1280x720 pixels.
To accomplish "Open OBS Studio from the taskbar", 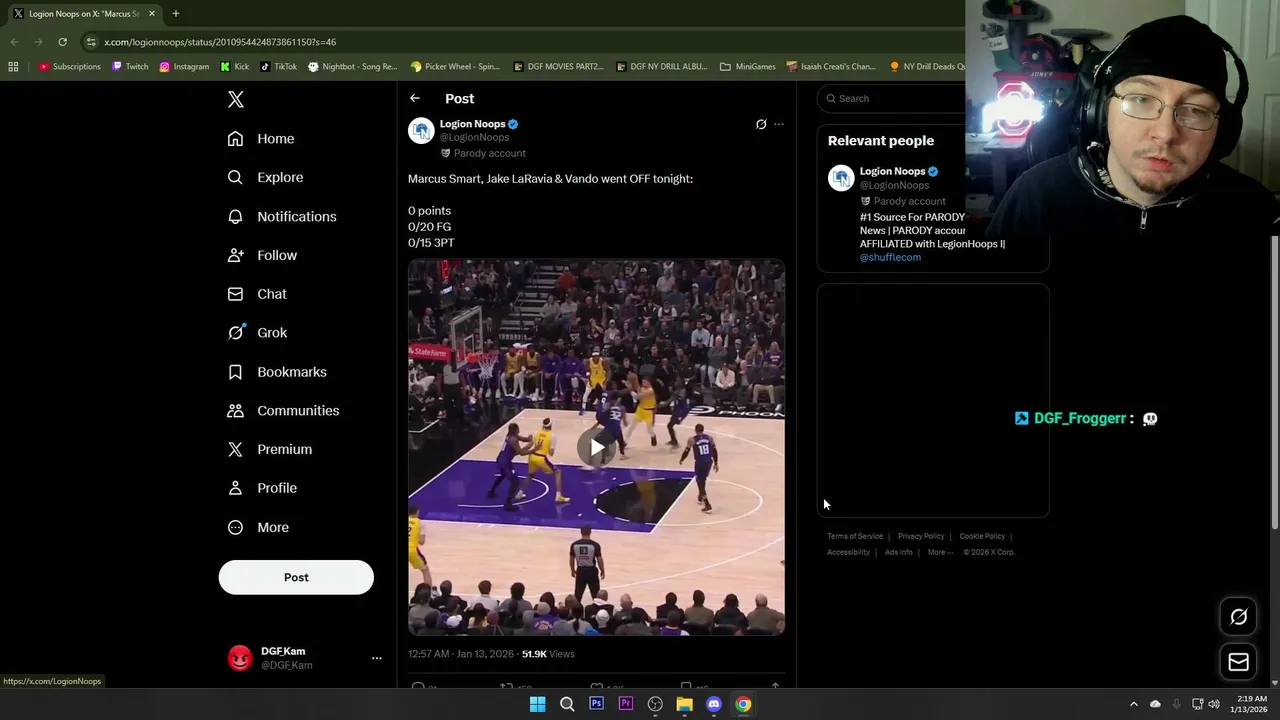I will pyautogui.click(x=655, y=704).
